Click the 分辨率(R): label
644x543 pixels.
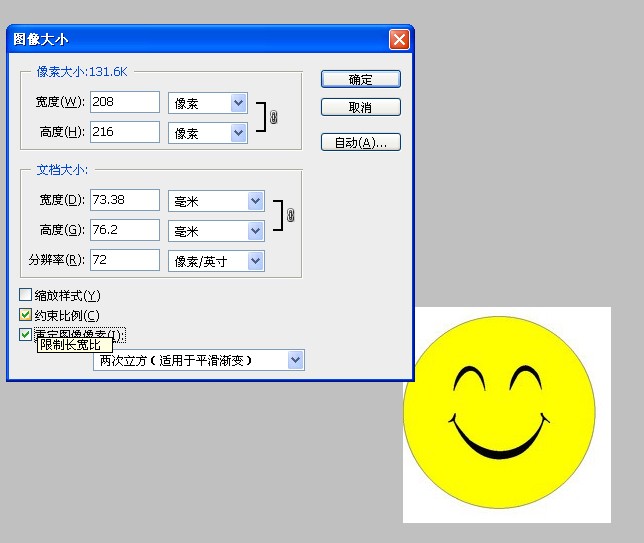pyautogui.click(x=57, y=260)
